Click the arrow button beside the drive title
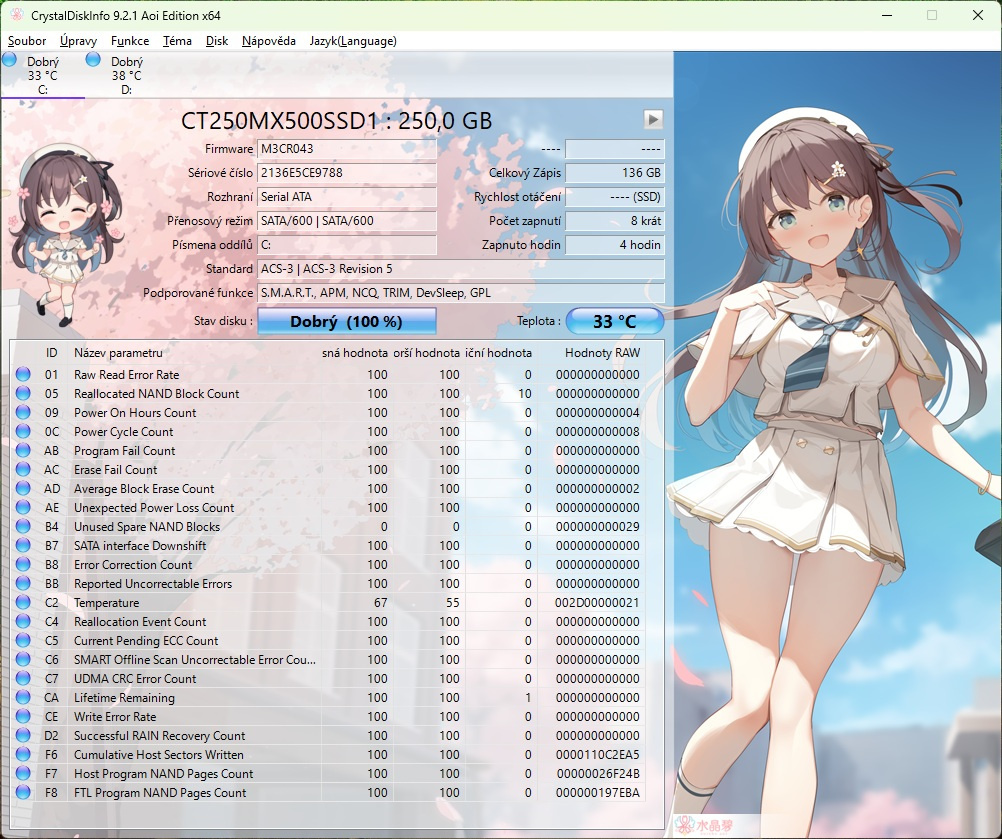Screen dimensions: 1002x839 [653, 119]
